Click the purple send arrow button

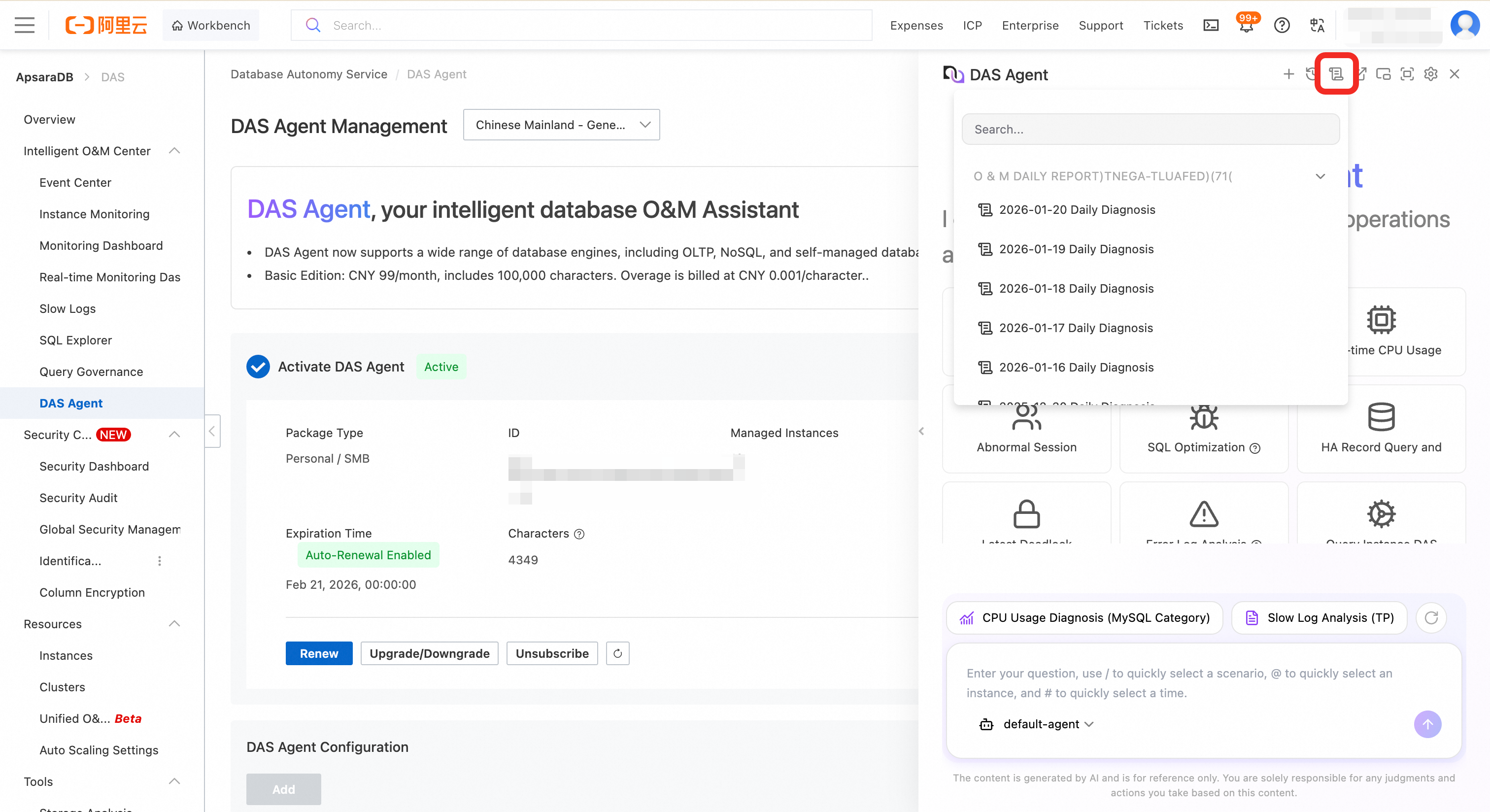click(x=1427, y=724)
